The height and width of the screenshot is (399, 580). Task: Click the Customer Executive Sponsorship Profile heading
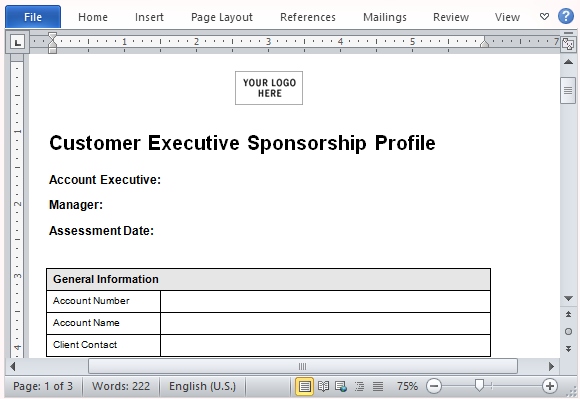click(242, 143)
